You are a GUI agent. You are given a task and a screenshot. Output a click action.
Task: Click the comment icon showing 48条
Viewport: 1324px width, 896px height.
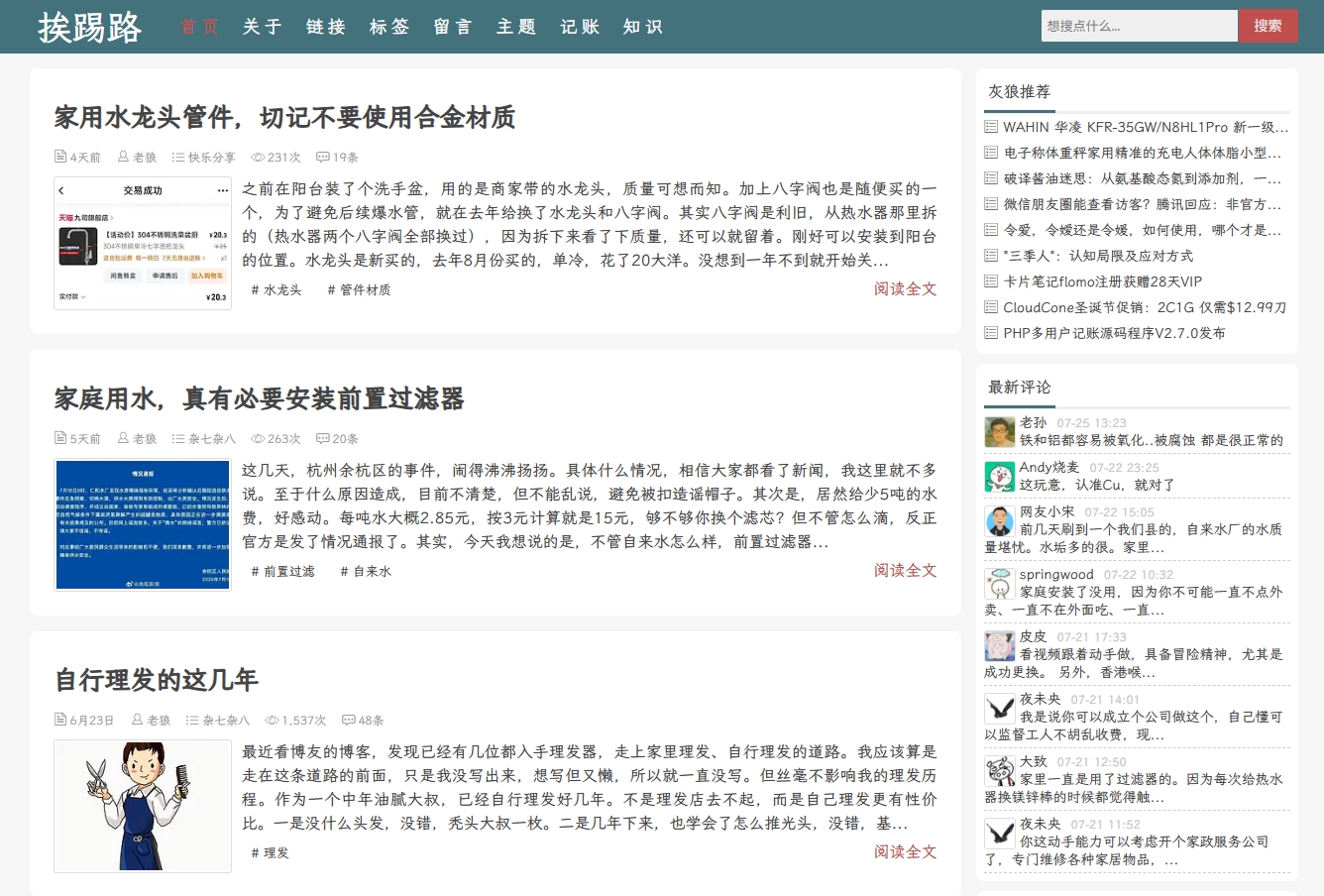(x=349, y=720)
